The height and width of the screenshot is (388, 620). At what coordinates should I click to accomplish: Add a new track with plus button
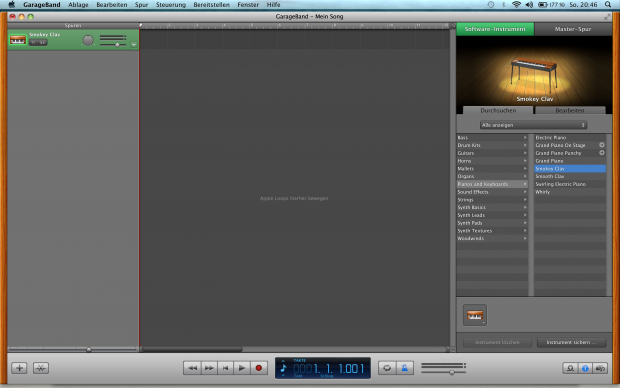coord(19,368)
